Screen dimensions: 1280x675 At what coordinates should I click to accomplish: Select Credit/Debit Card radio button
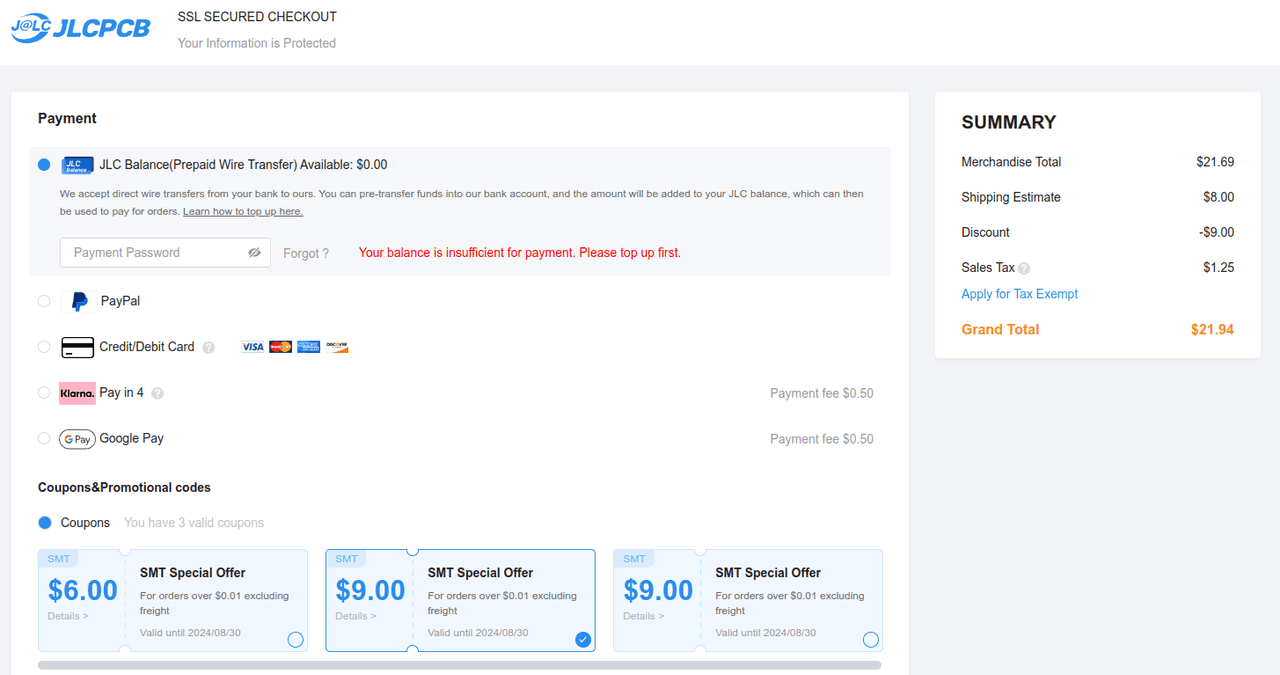[x=44, y=347]
